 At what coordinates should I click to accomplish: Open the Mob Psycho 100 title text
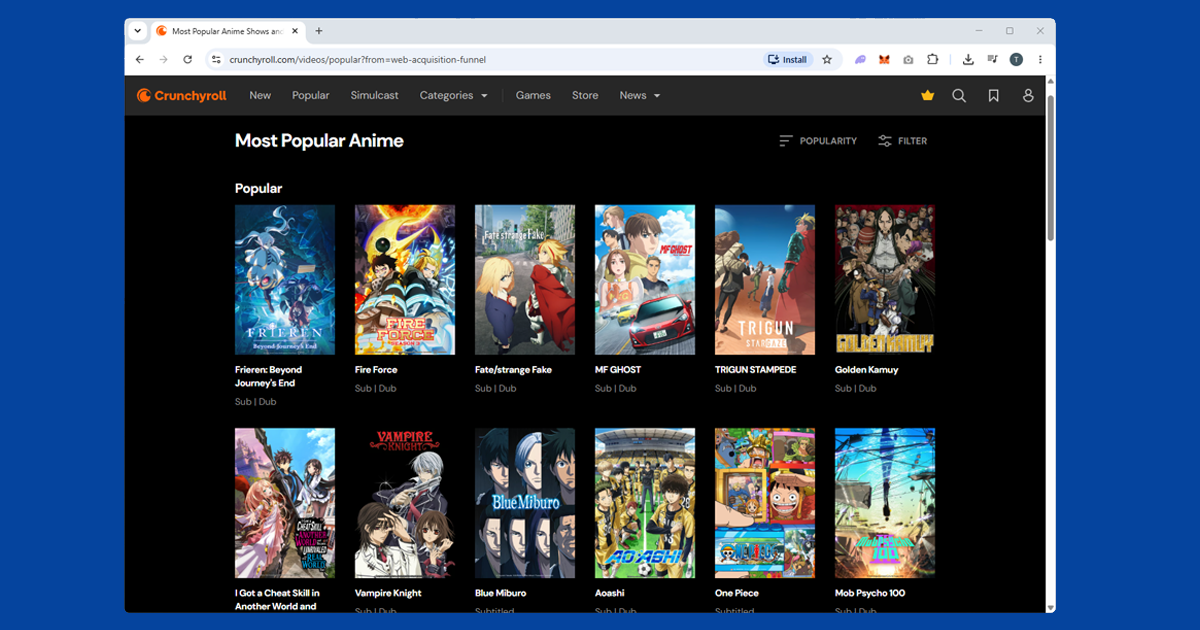click(871, 593)
